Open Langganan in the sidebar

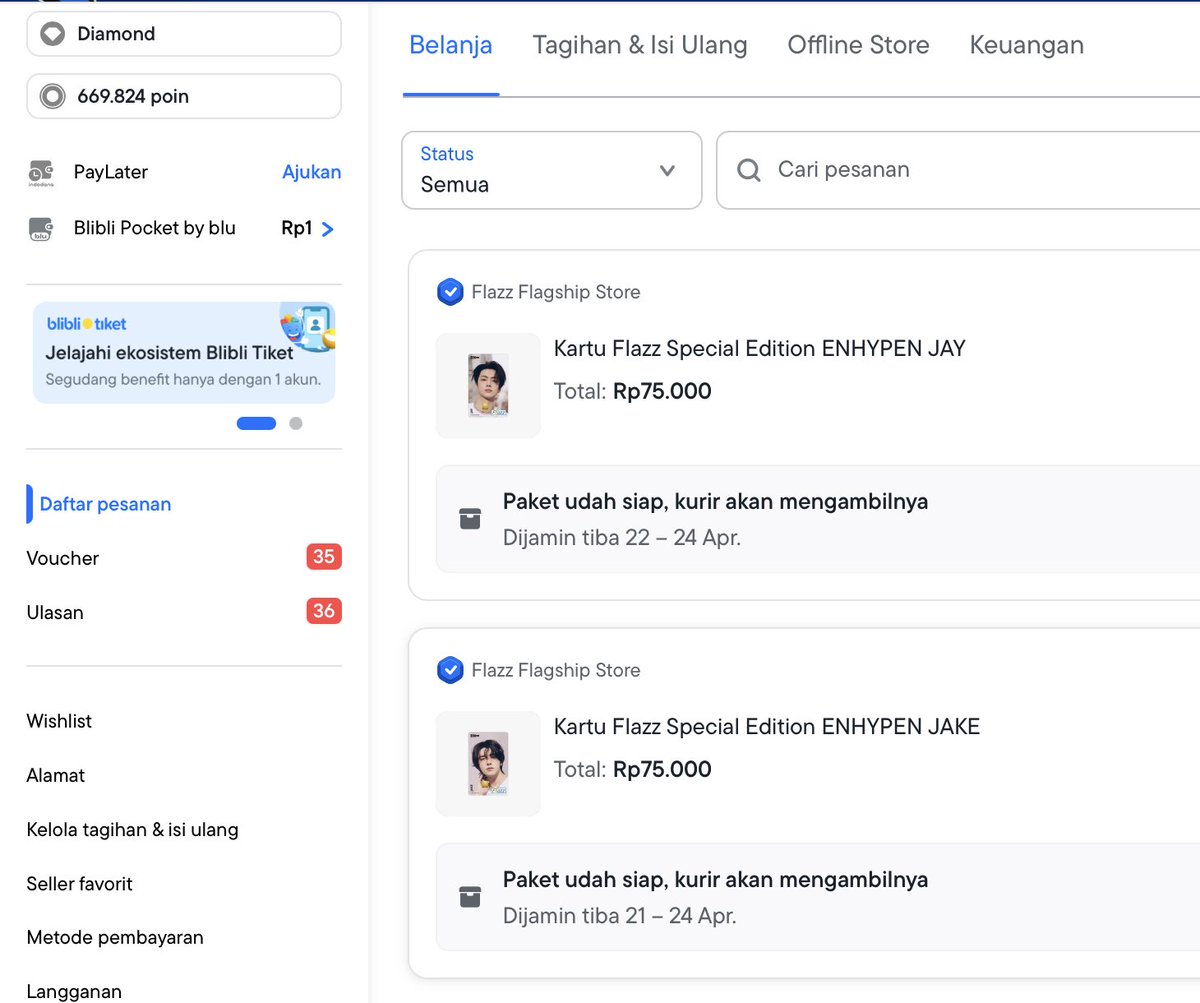point(74,991)
